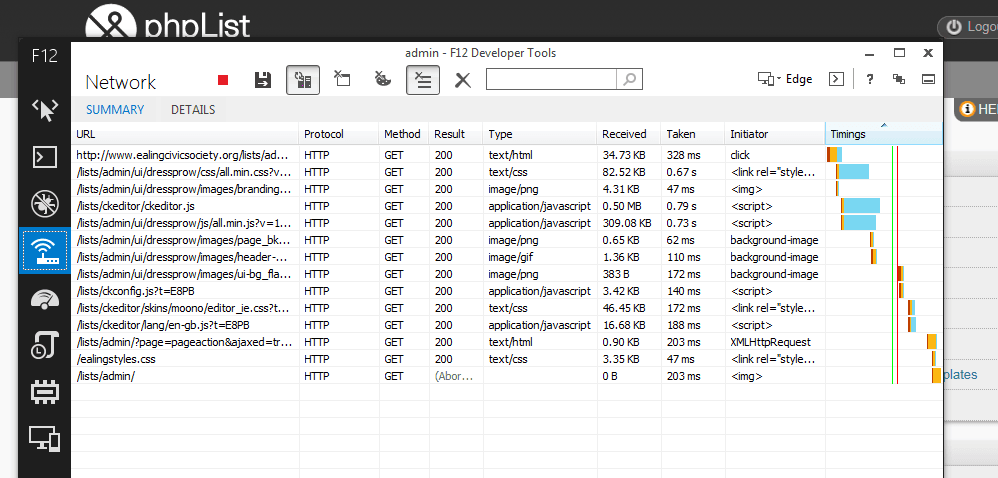The image size is (998, 478).
Task: Sort by Protocol column header
Action: (339, 134)
